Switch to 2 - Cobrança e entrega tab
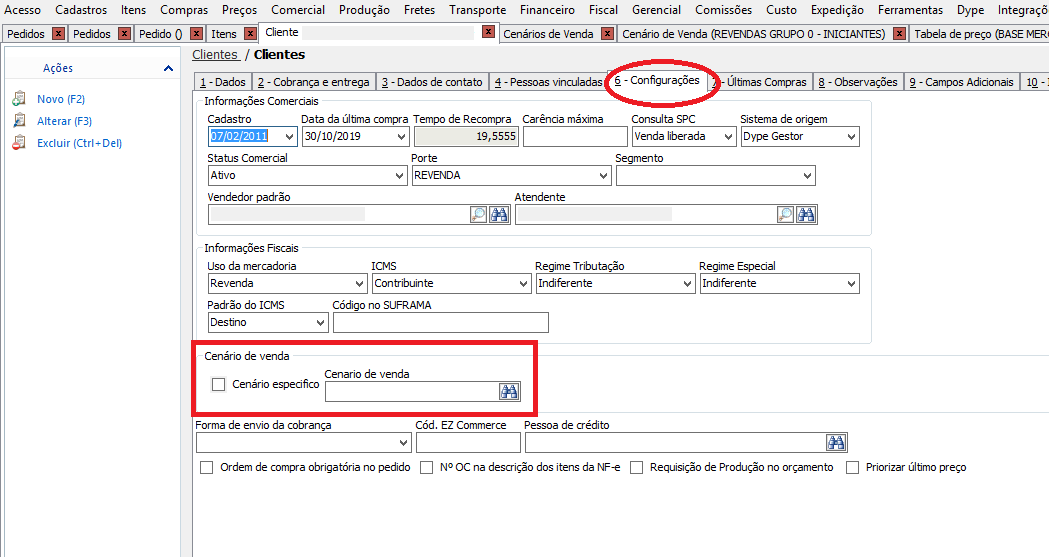The height and width of the screenshot is (557, 1049). click(x=314, y=82)
